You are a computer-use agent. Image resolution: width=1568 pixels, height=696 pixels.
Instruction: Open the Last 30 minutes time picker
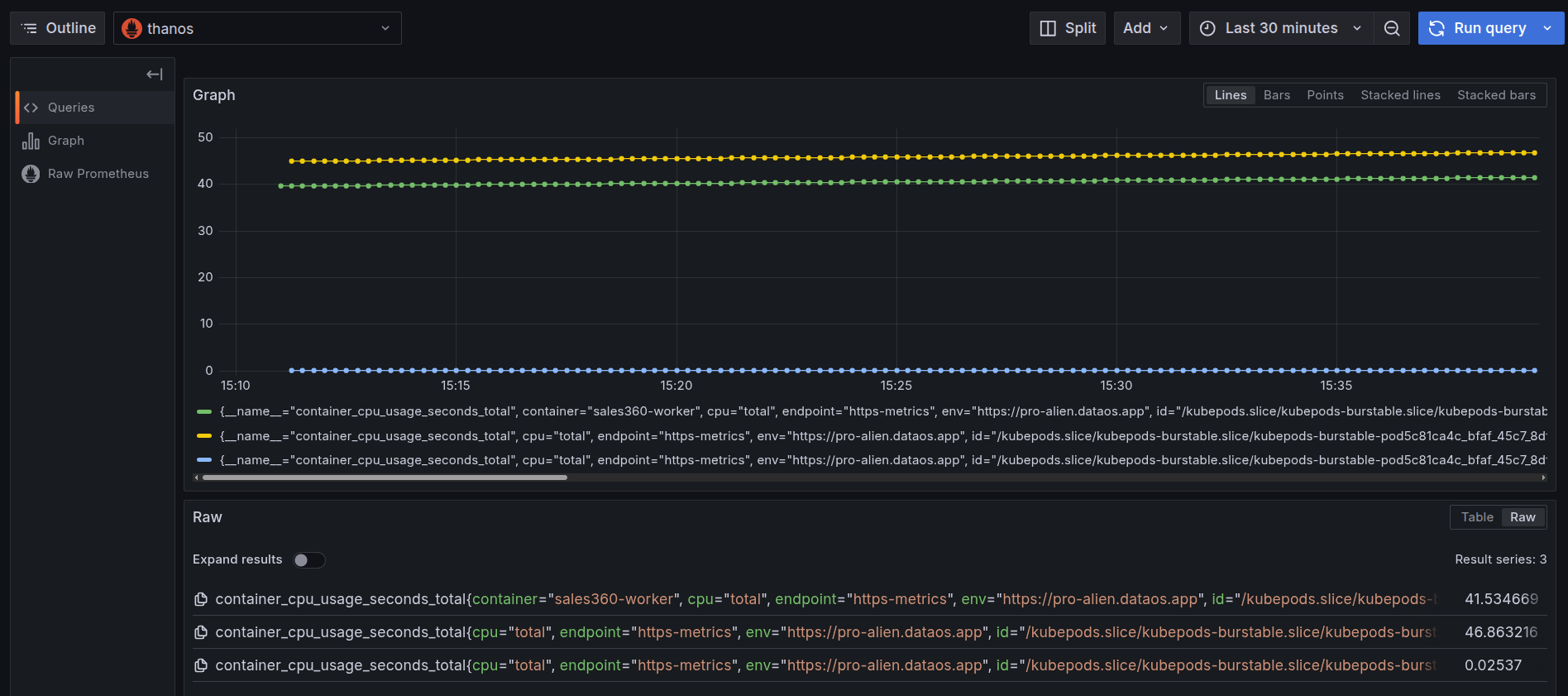point(1280,28)
